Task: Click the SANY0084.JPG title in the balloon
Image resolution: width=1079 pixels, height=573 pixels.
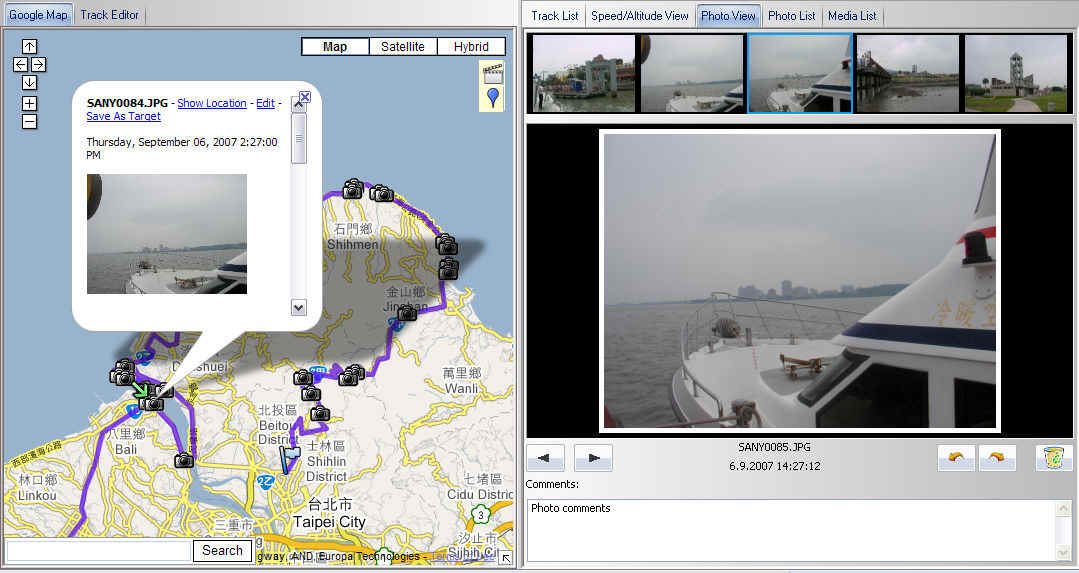Action: [127, 103]
